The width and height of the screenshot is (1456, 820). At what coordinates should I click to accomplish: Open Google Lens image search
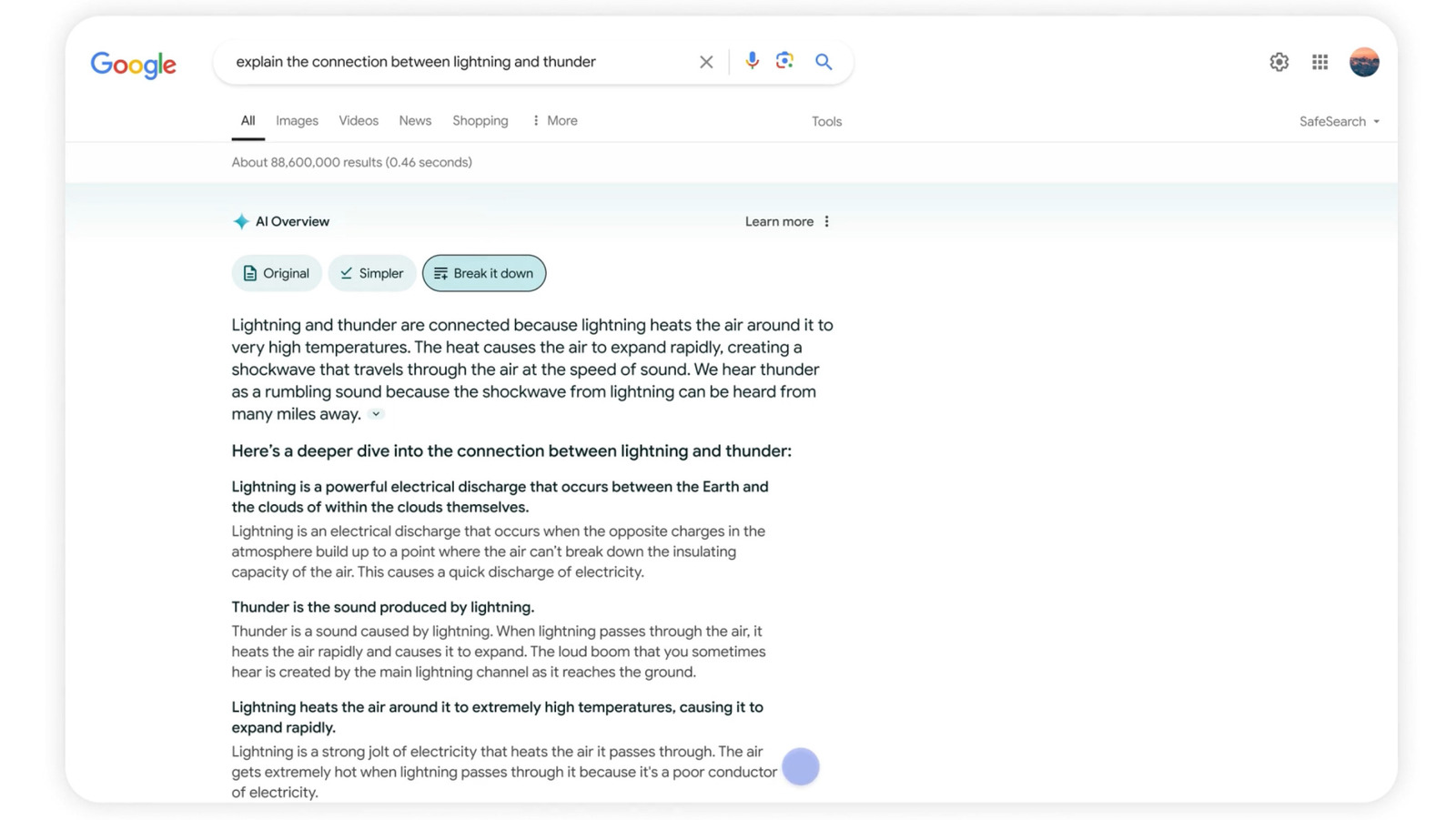coord(784,61)
